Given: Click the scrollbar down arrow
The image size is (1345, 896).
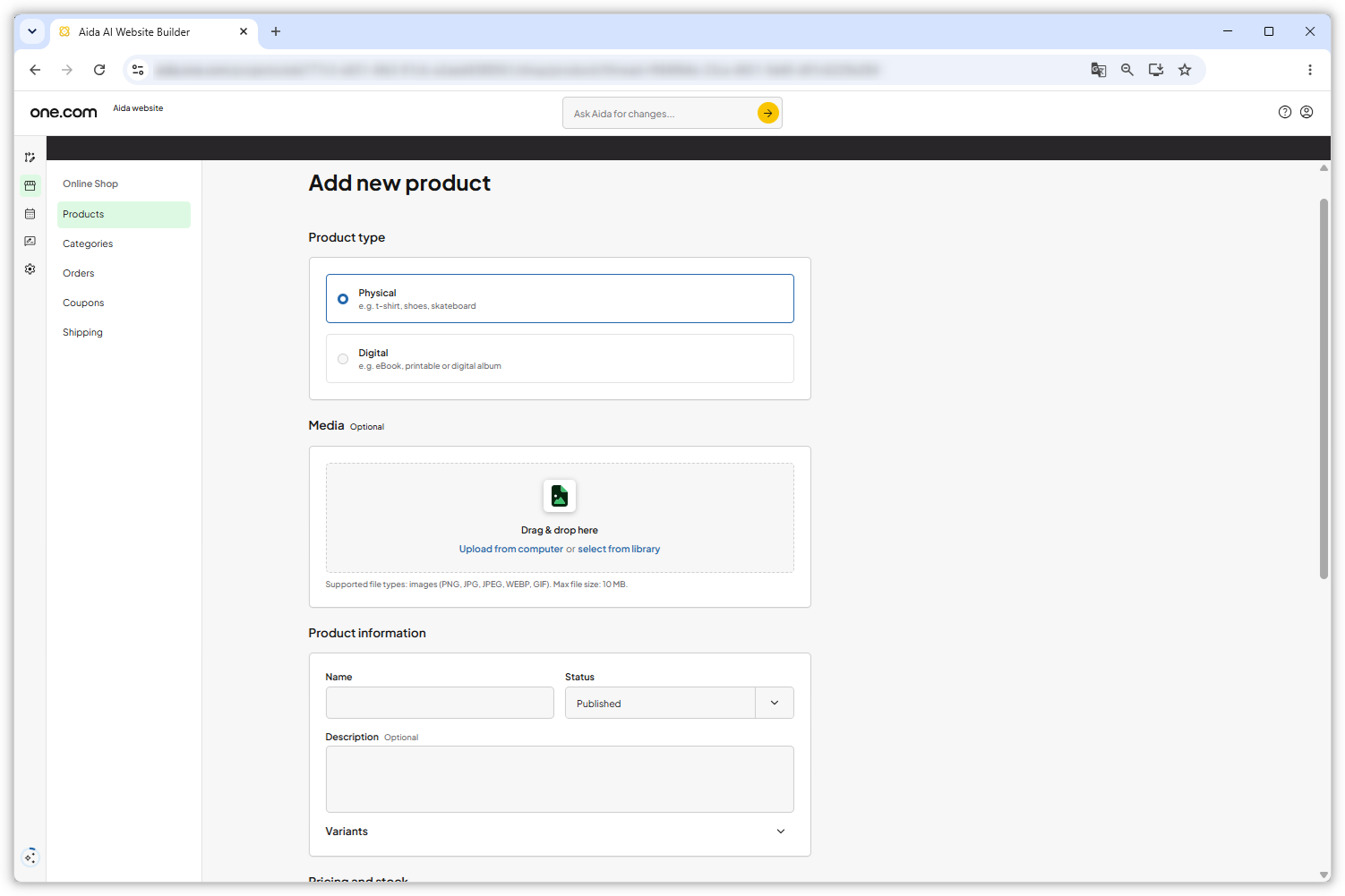Looking at the screenshot, I should 1324,875.
